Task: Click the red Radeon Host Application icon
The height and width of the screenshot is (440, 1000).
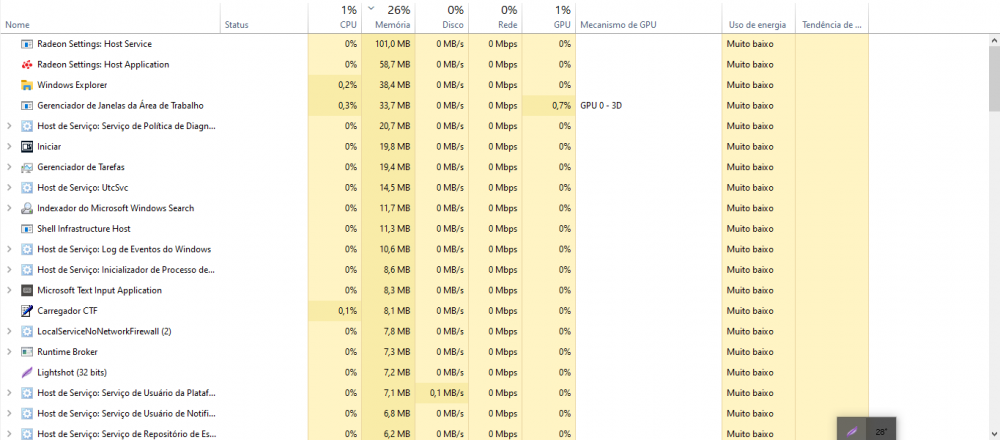Action: tap(27, 64)
